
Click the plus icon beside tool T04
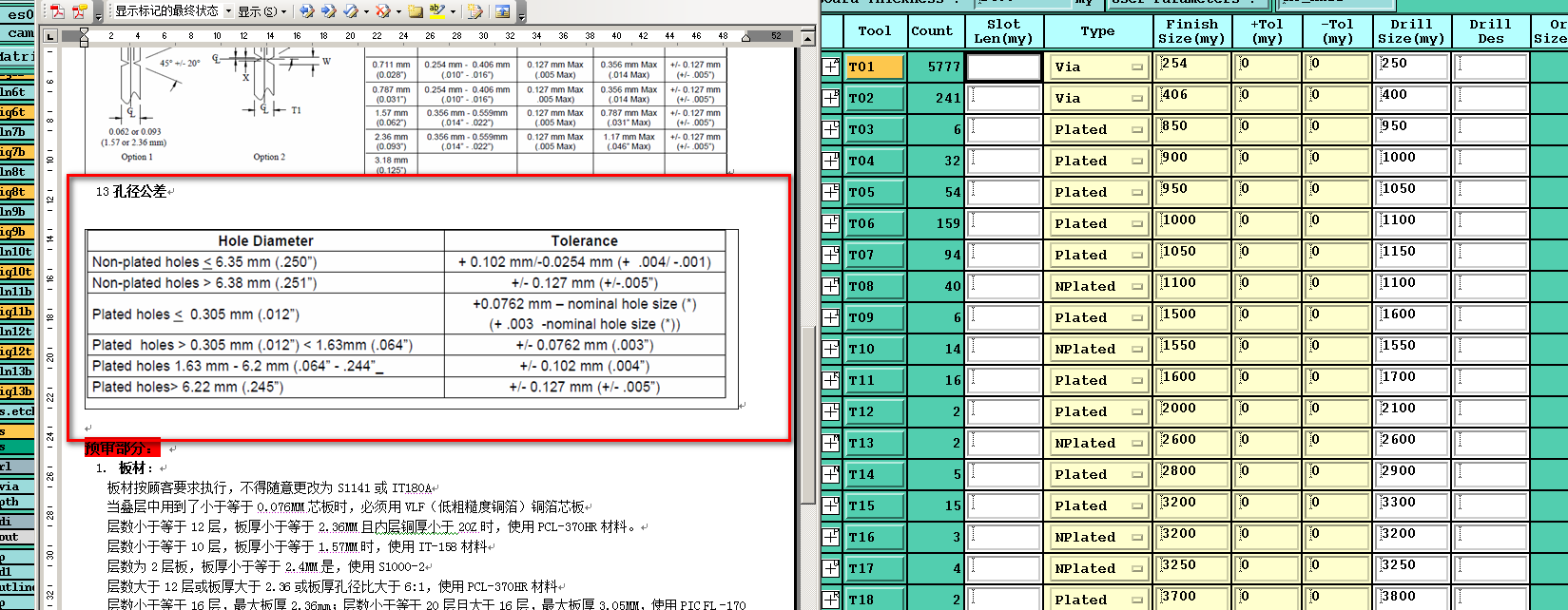coord(831,161)
